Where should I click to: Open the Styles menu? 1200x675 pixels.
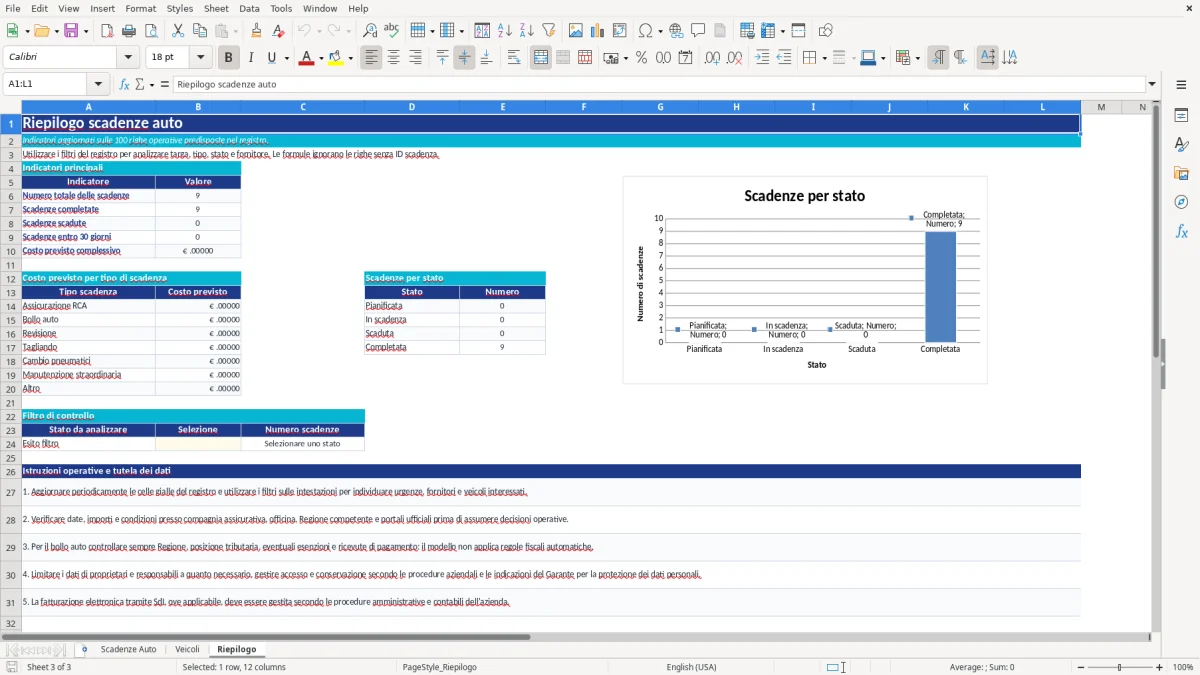tap(180, 8)
